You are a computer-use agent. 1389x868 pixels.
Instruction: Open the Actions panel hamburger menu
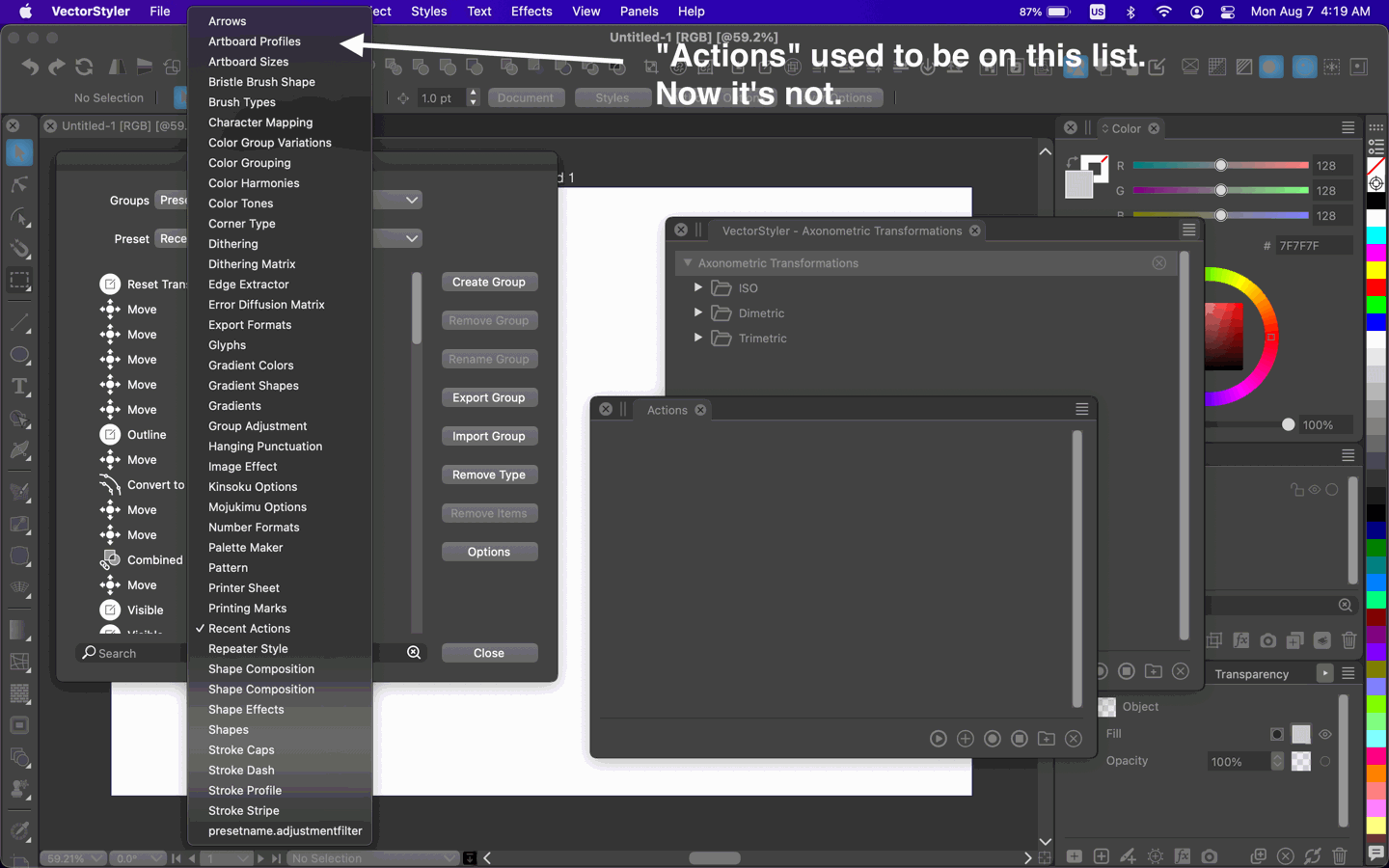(1081, 410)
